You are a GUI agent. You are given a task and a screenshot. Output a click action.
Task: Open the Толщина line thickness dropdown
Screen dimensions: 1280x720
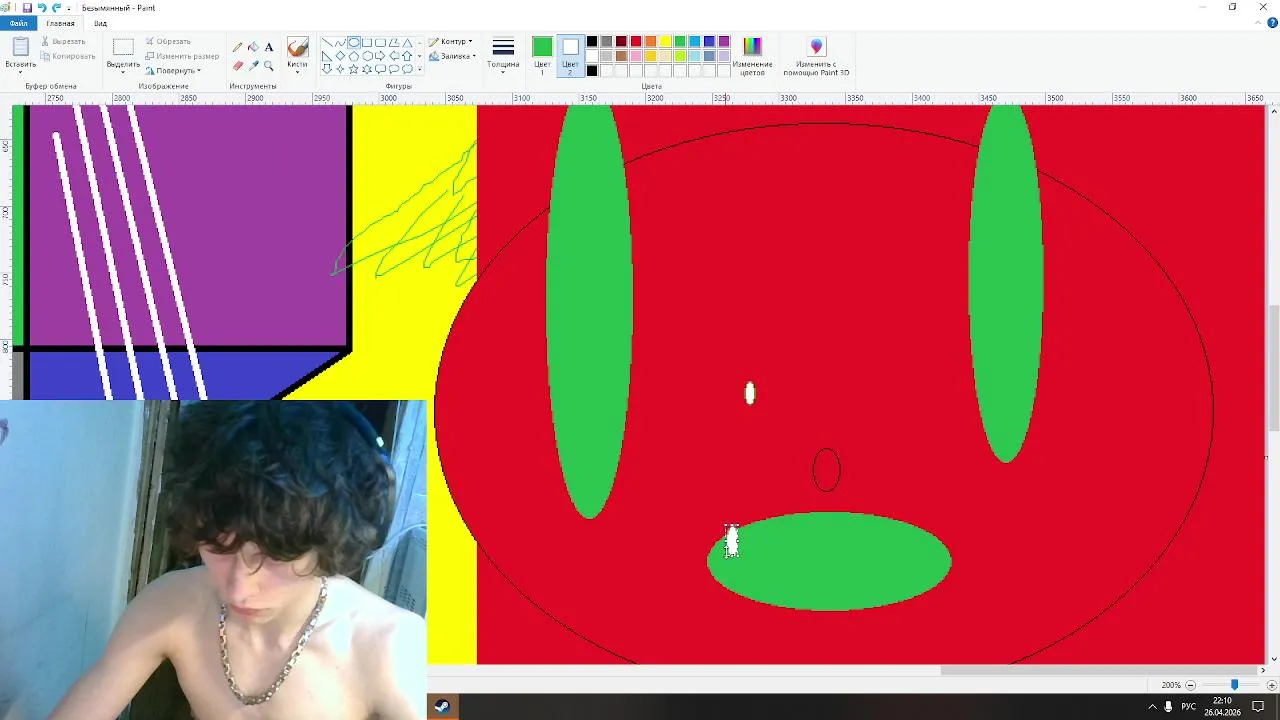(x=503, y=55)
